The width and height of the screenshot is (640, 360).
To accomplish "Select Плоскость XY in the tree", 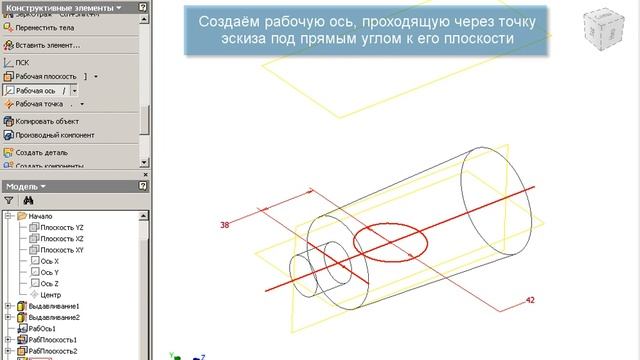I will click(x=56, y=250).
